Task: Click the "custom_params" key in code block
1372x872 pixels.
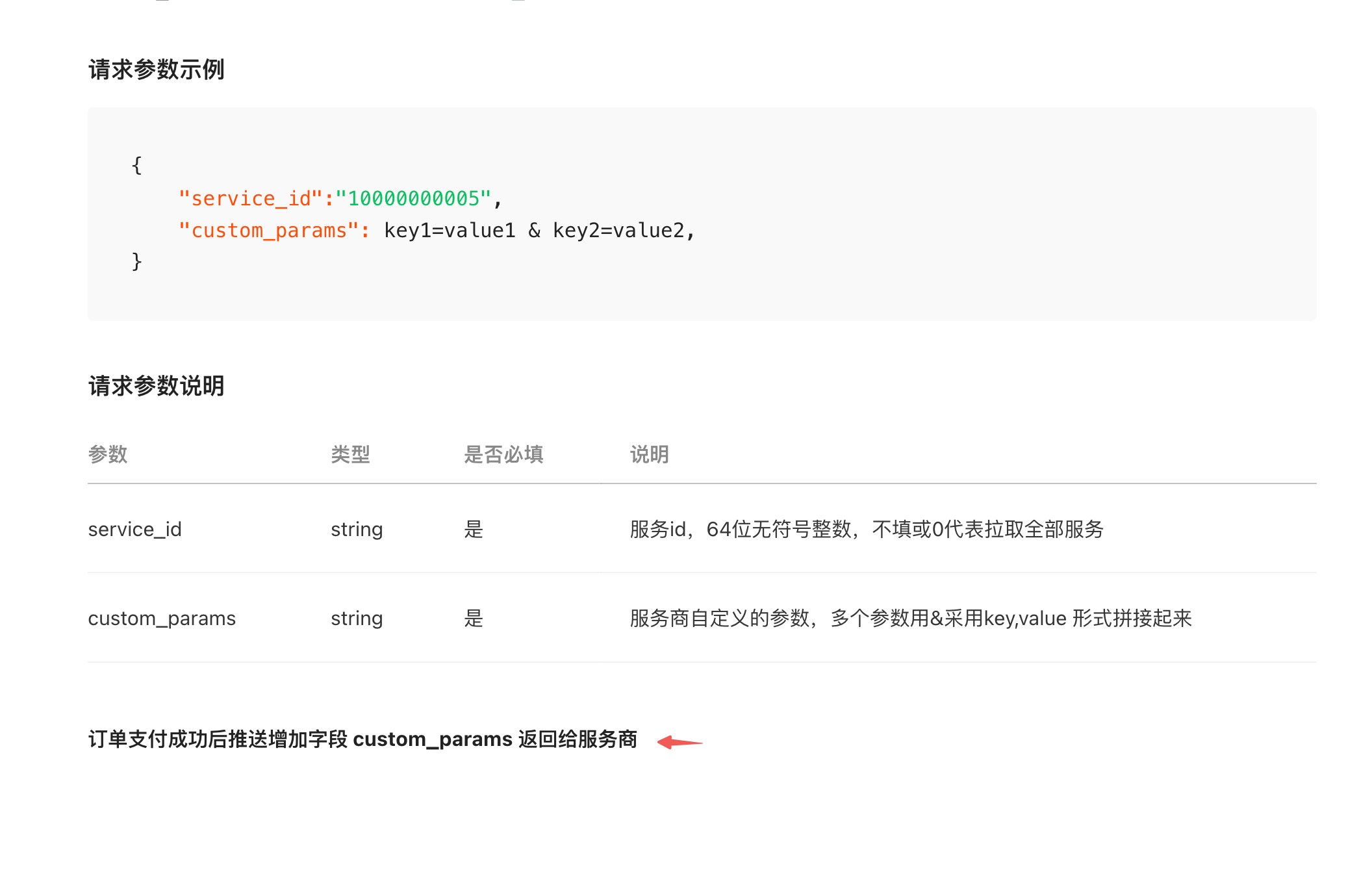Action: coord(269,230)
